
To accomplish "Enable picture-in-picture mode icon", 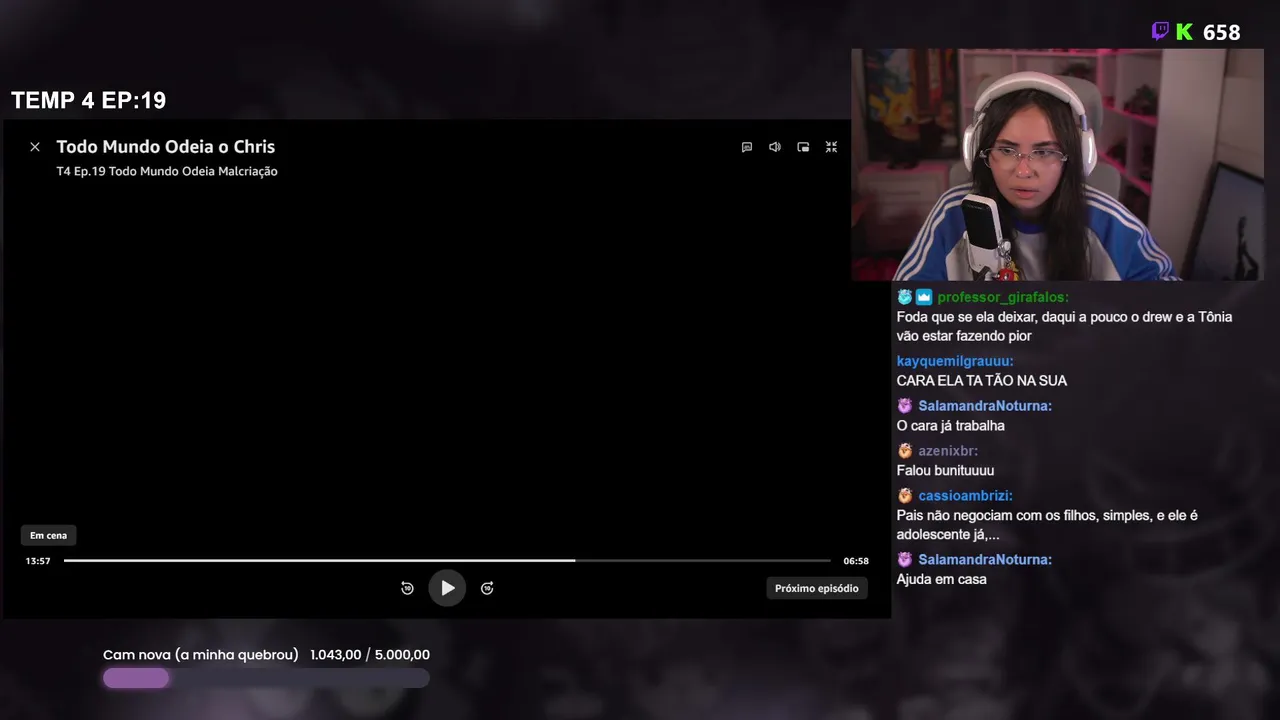I will coord(803,147).
